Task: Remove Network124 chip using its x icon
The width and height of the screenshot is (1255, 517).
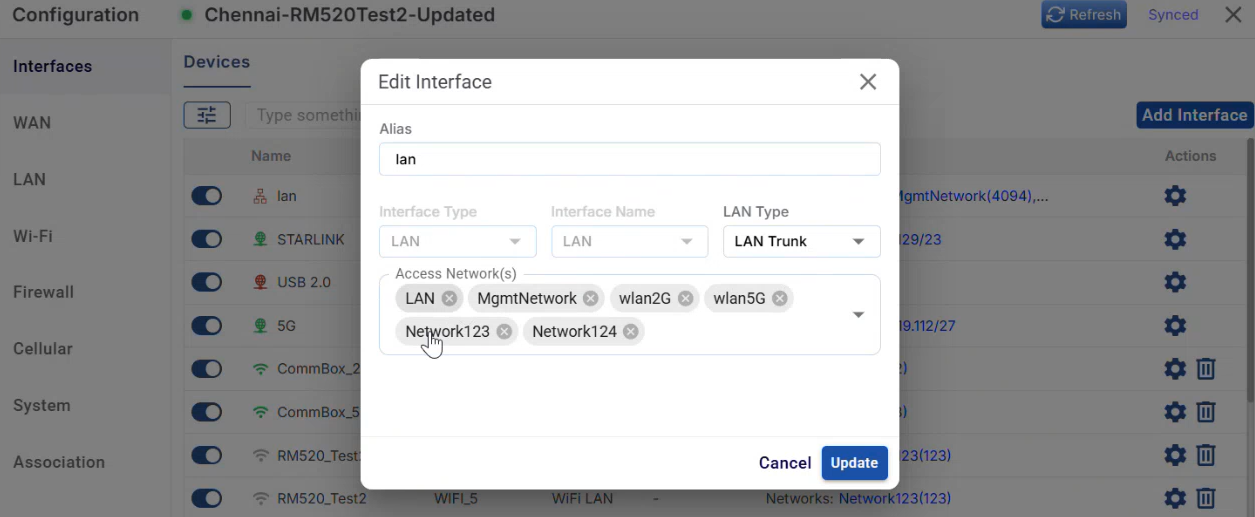Action: [x=630, y=331]
